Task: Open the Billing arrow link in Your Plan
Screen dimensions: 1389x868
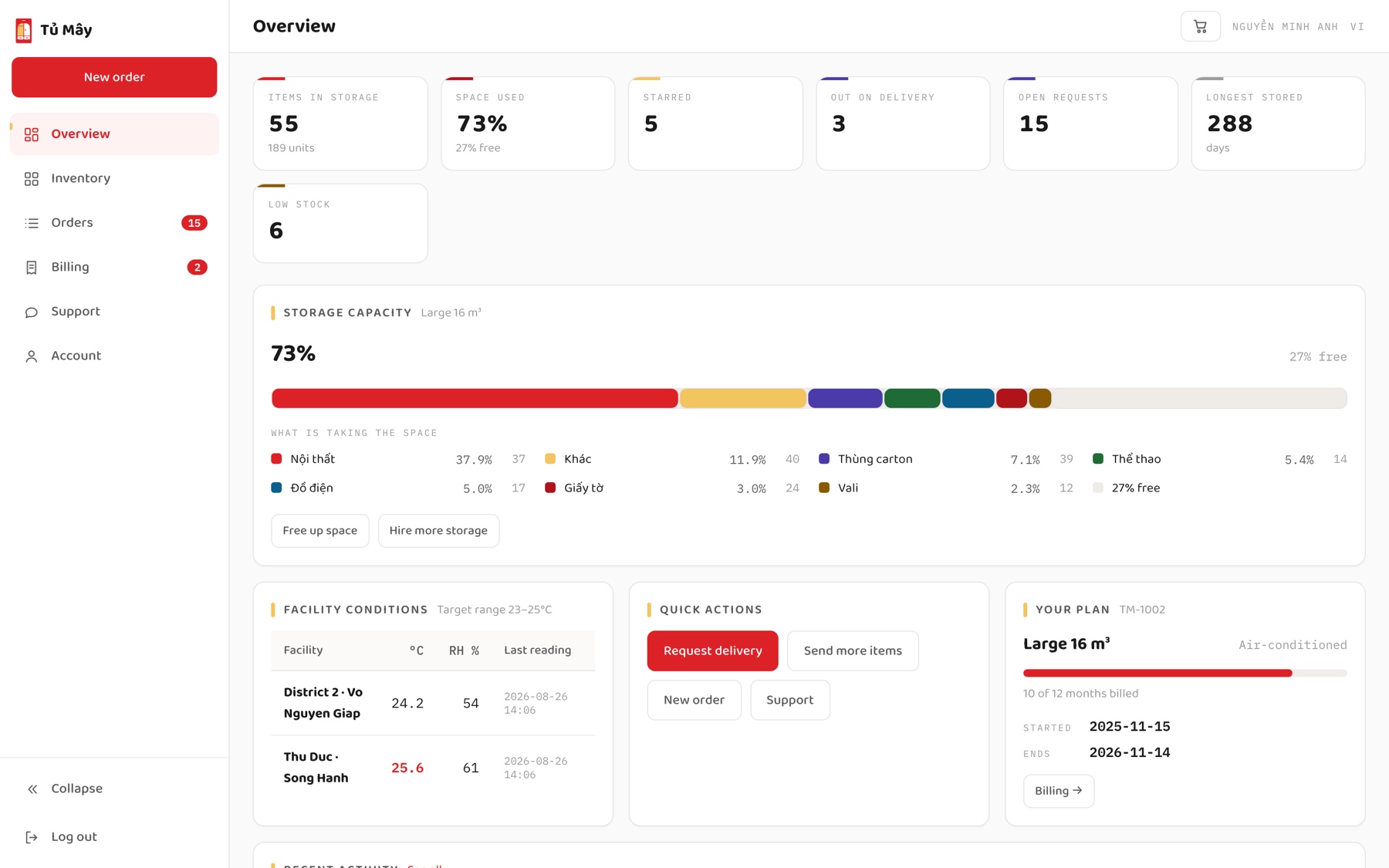Action: (1058, 791)
